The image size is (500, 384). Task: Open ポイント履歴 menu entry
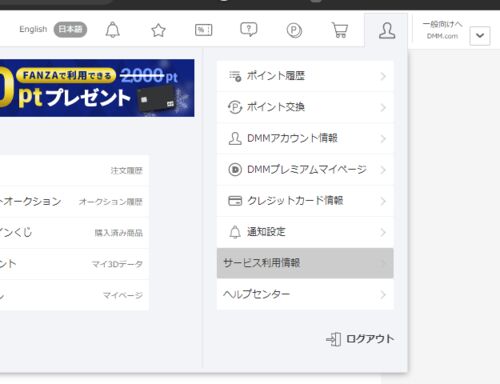(x=305, y=76)
